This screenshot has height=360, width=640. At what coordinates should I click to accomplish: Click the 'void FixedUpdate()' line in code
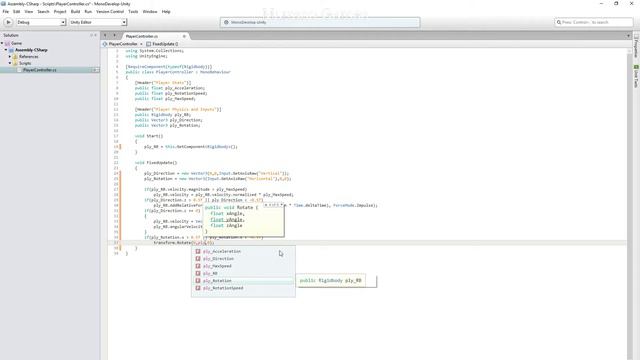coord(156,162)
